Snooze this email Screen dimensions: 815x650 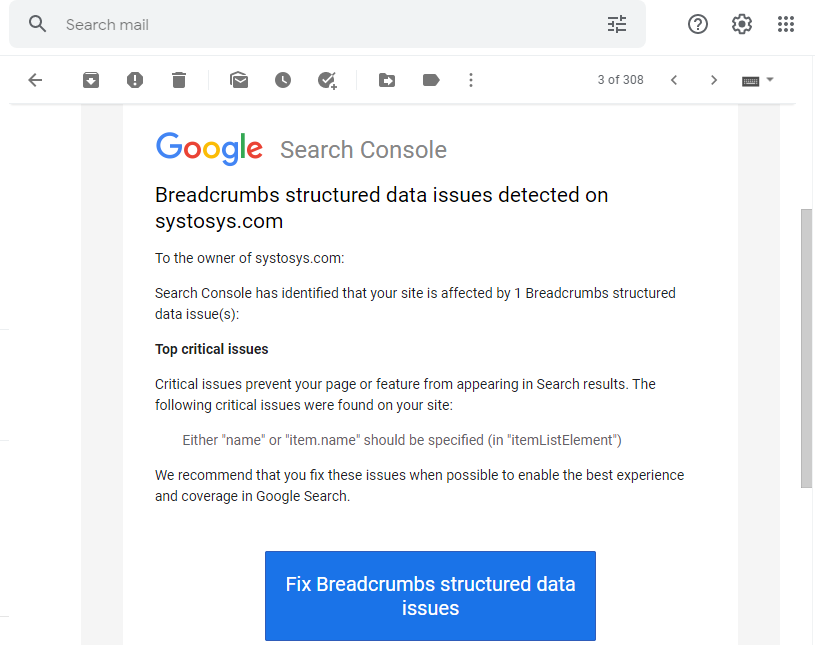tap(283, 80)
